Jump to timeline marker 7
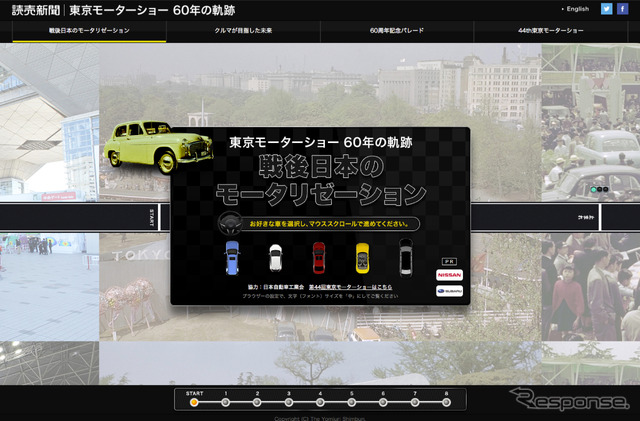The image size is (640, 421). click(x=415, y=402)
